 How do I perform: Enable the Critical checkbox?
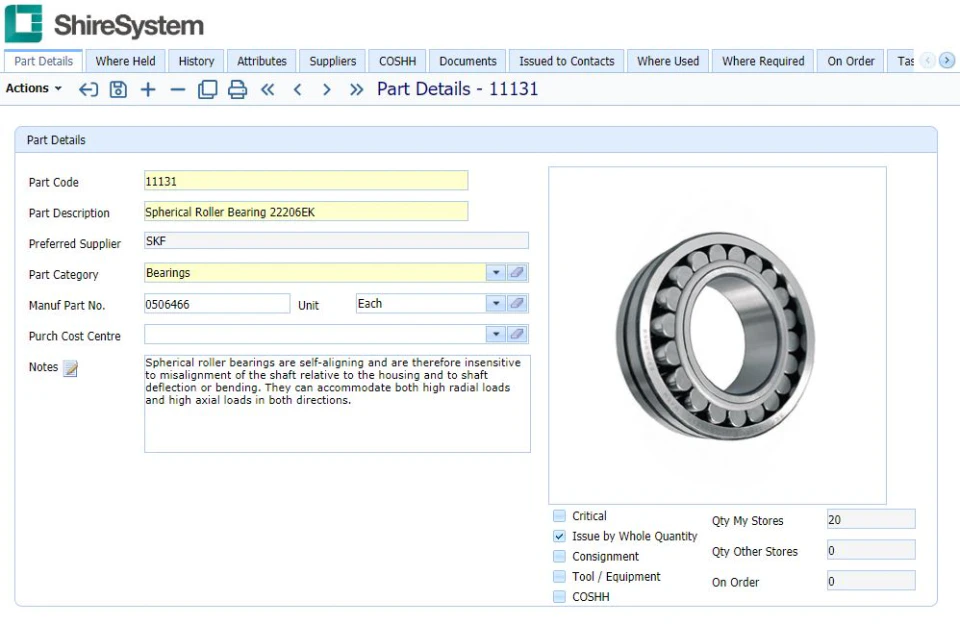click(558, 516)
